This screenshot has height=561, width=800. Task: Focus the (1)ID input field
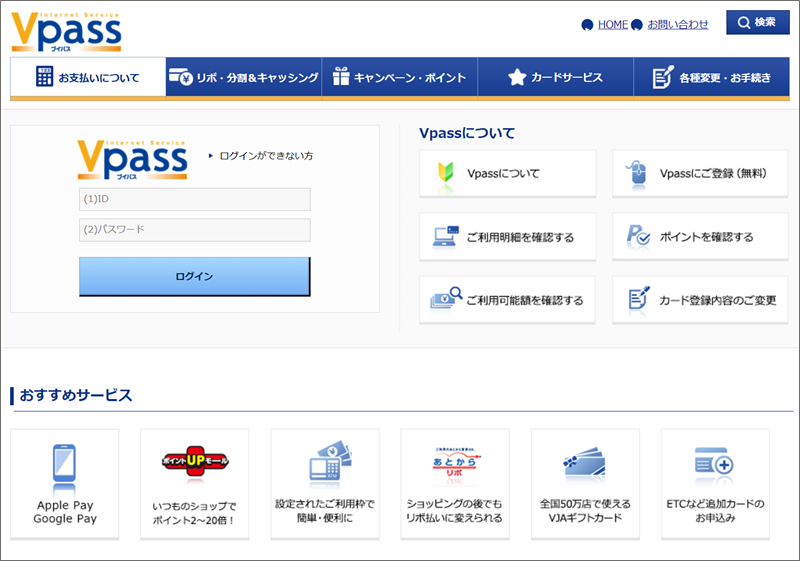click(x=195, y=199)
